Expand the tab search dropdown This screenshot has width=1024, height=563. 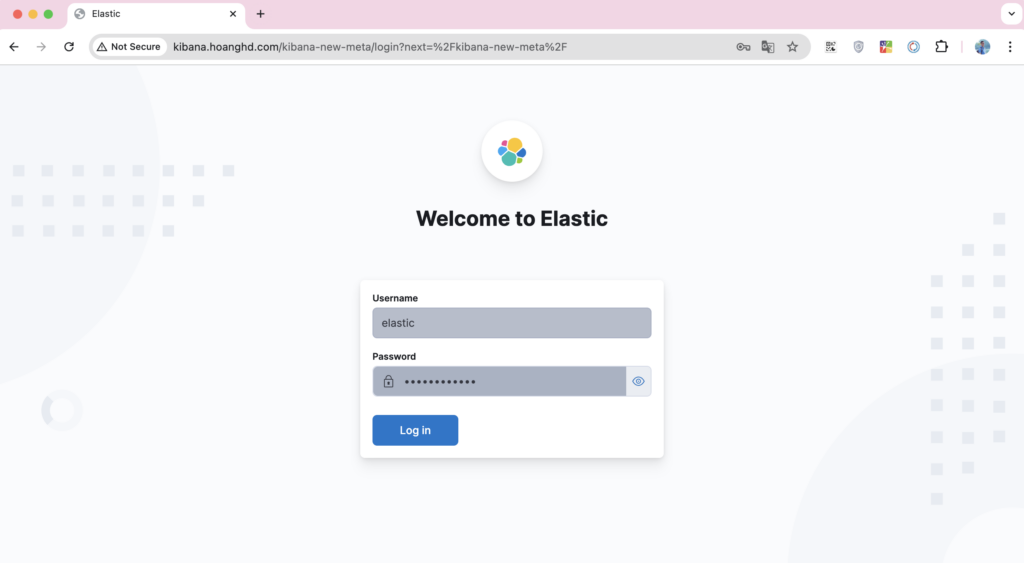(x=1011, y=14)
